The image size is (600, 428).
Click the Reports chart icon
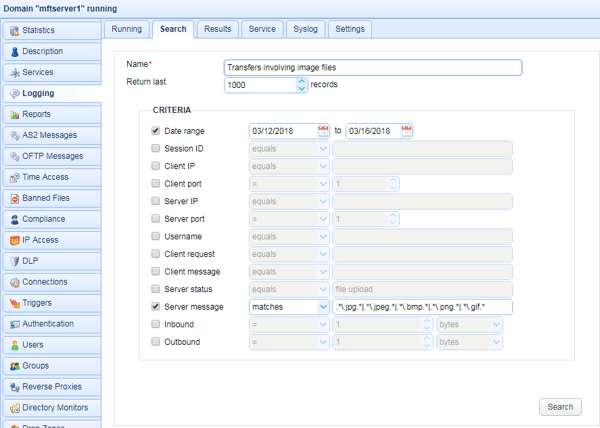[15, 115]
